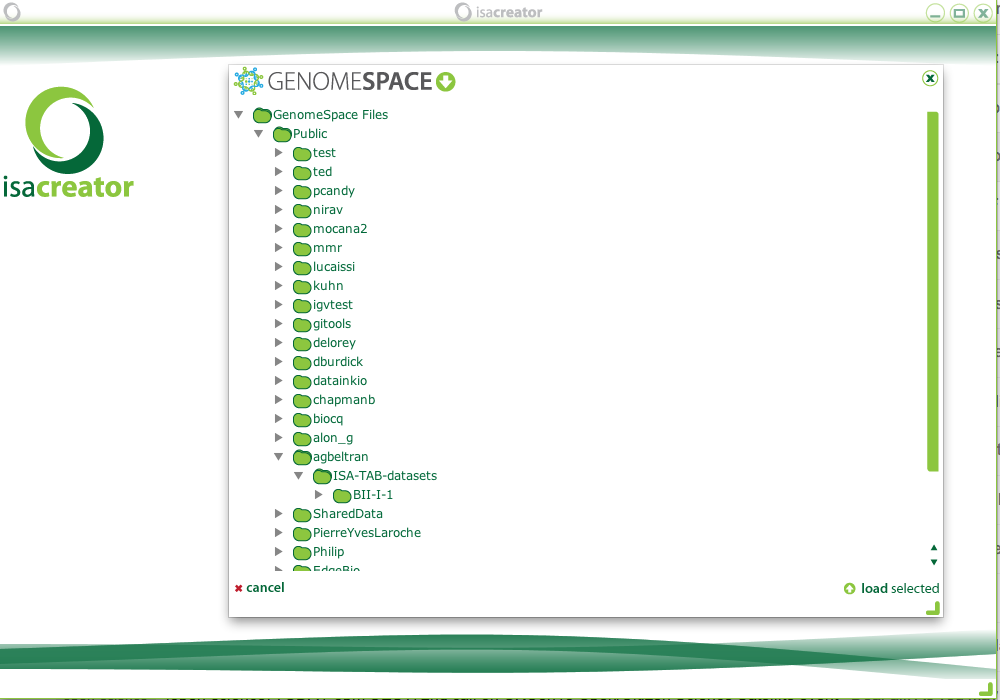1000x700 pixels.
Task: Select the ISA-TAB-datasets tree label
Action: point(385,476)
